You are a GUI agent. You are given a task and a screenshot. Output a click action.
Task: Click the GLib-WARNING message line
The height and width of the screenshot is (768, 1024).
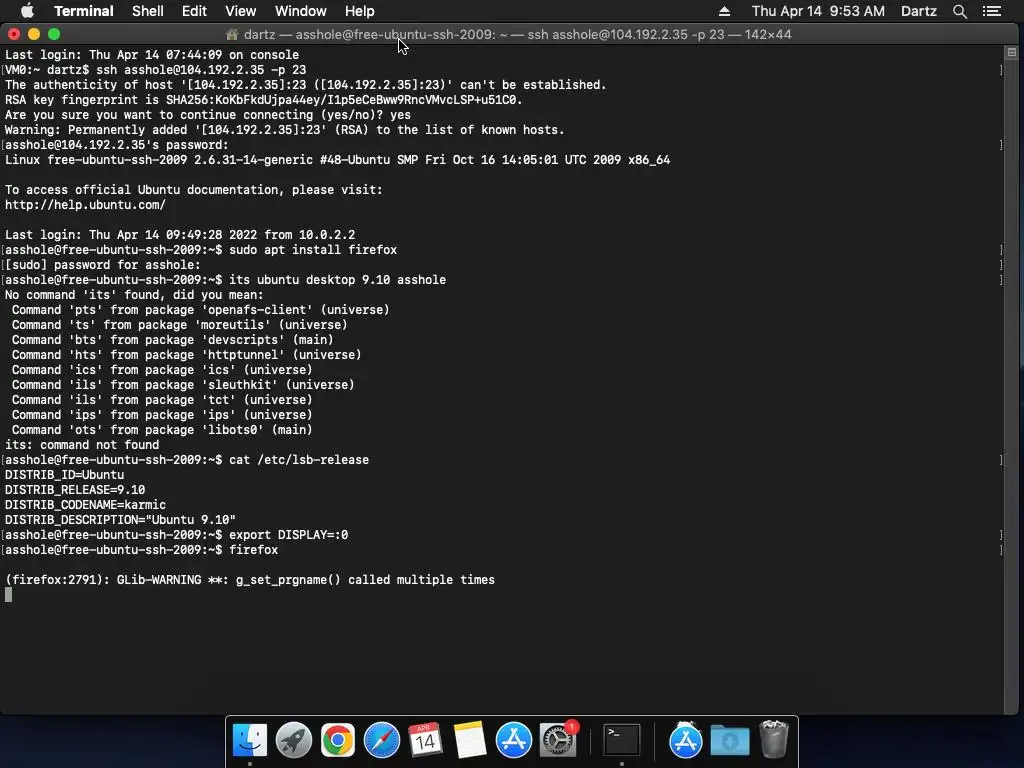pyautogui.click(x=250, y=580)
